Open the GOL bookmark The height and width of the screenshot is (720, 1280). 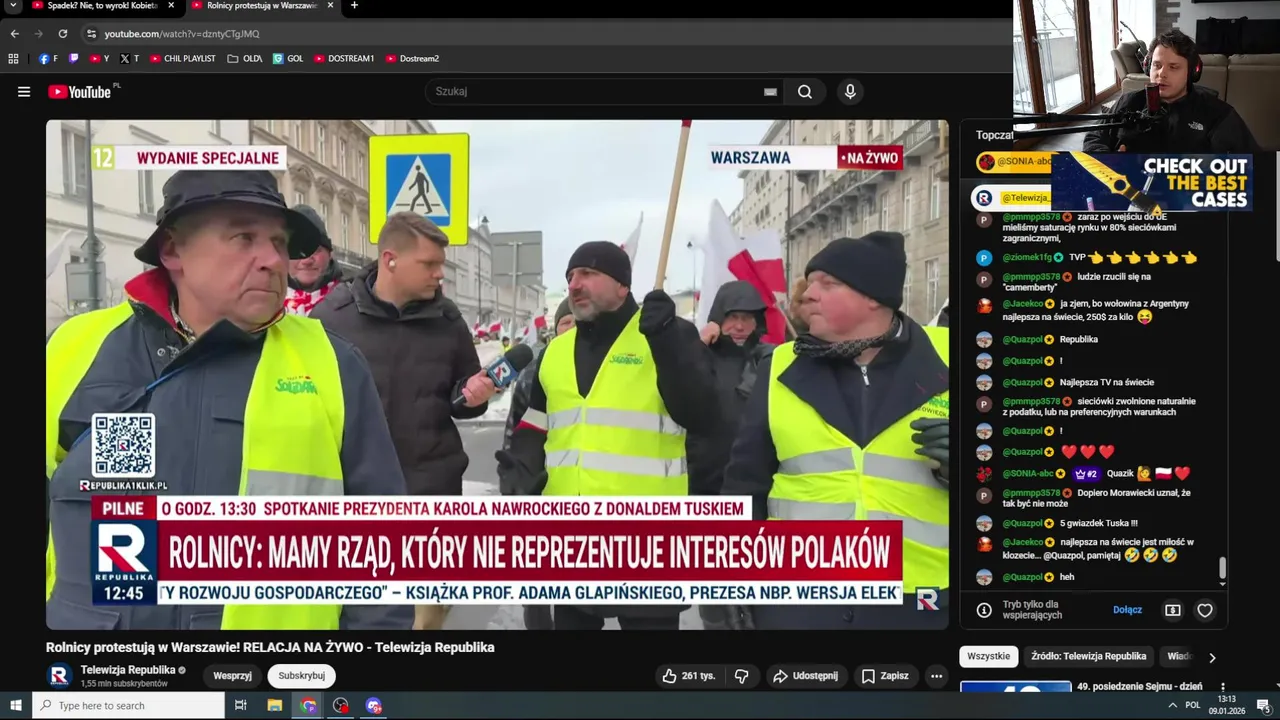(x=288, y=59)
